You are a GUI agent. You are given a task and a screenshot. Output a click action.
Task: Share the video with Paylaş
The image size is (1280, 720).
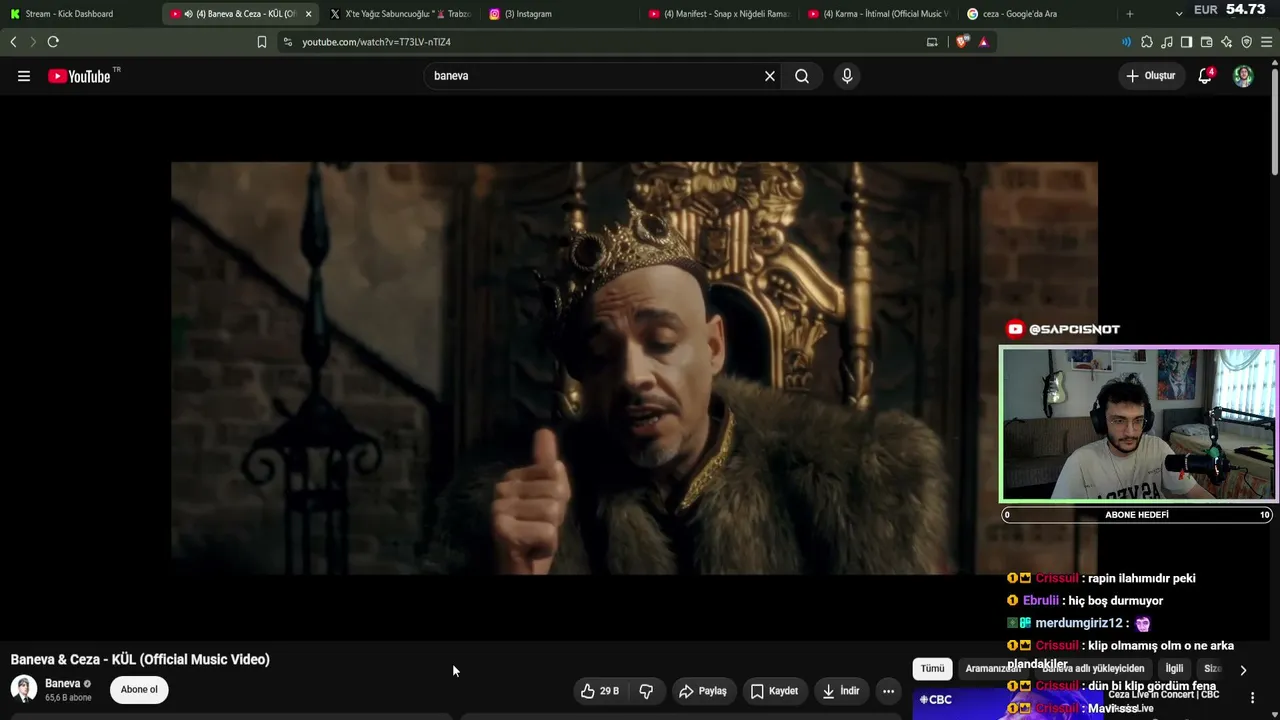703,691
